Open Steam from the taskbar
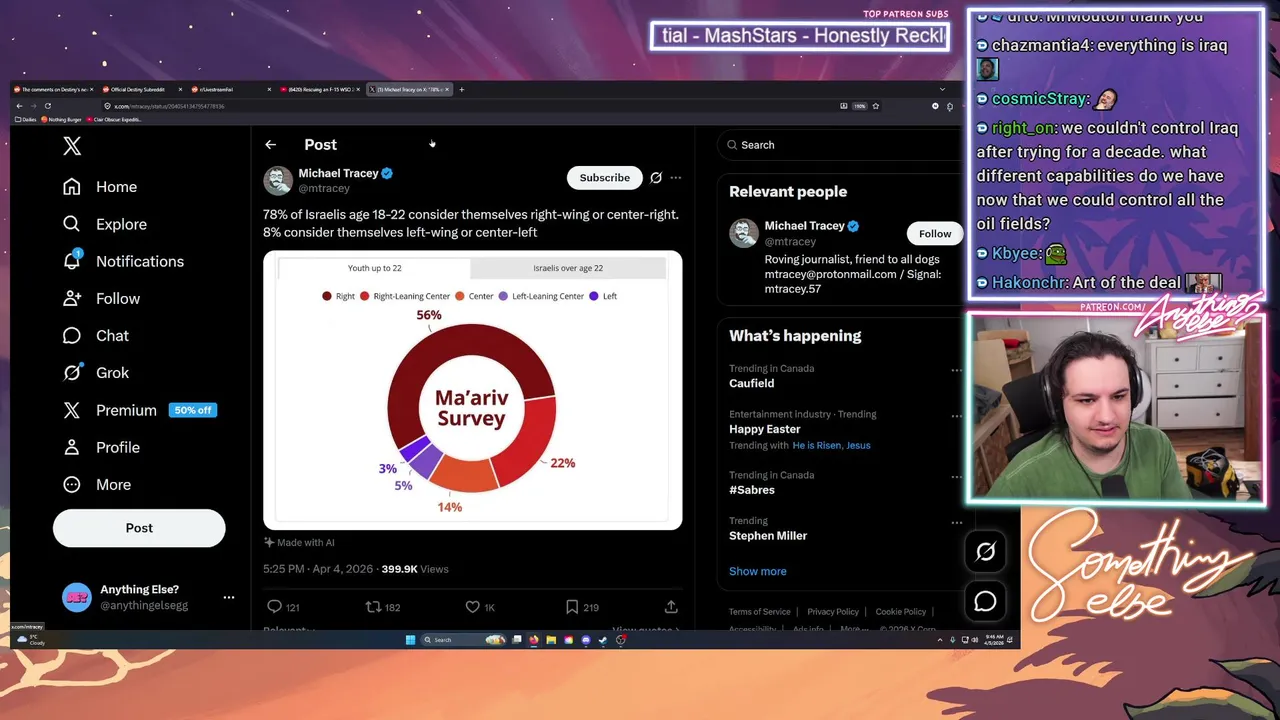The height and width of the screenshot is (720, 1280). 603,640
